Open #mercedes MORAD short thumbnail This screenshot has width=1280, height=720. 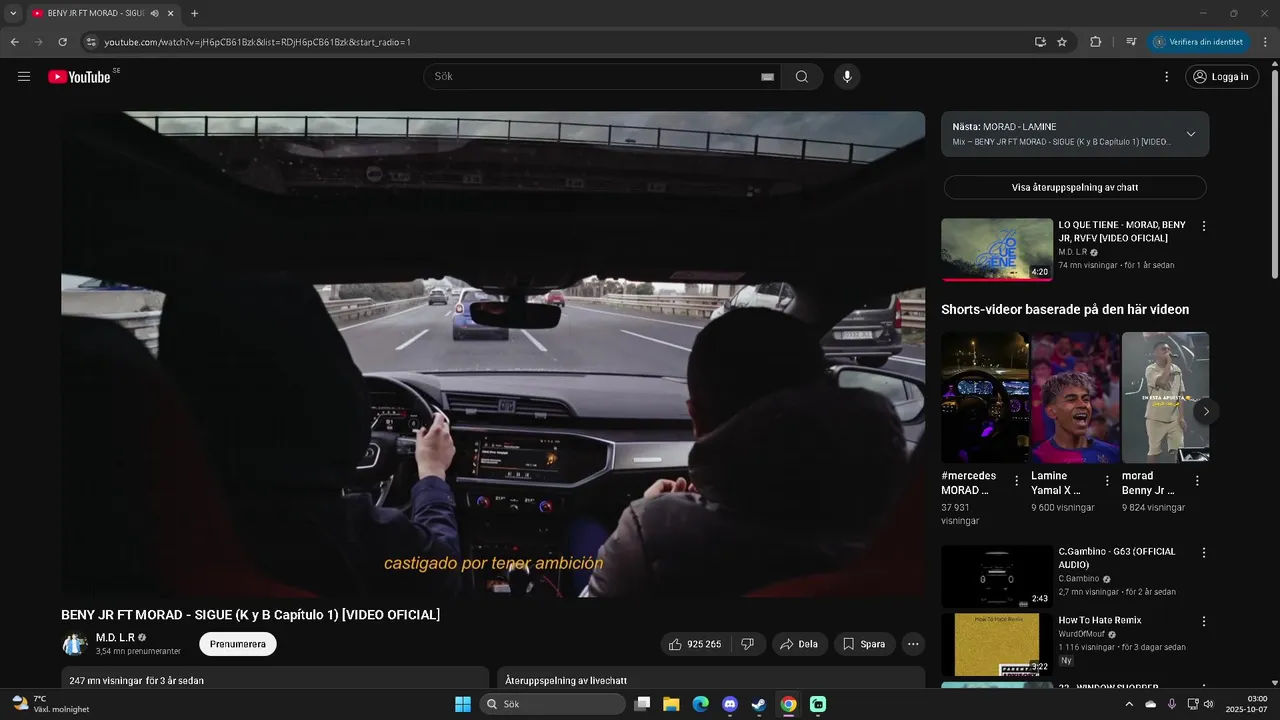click(x=985, y=397)
